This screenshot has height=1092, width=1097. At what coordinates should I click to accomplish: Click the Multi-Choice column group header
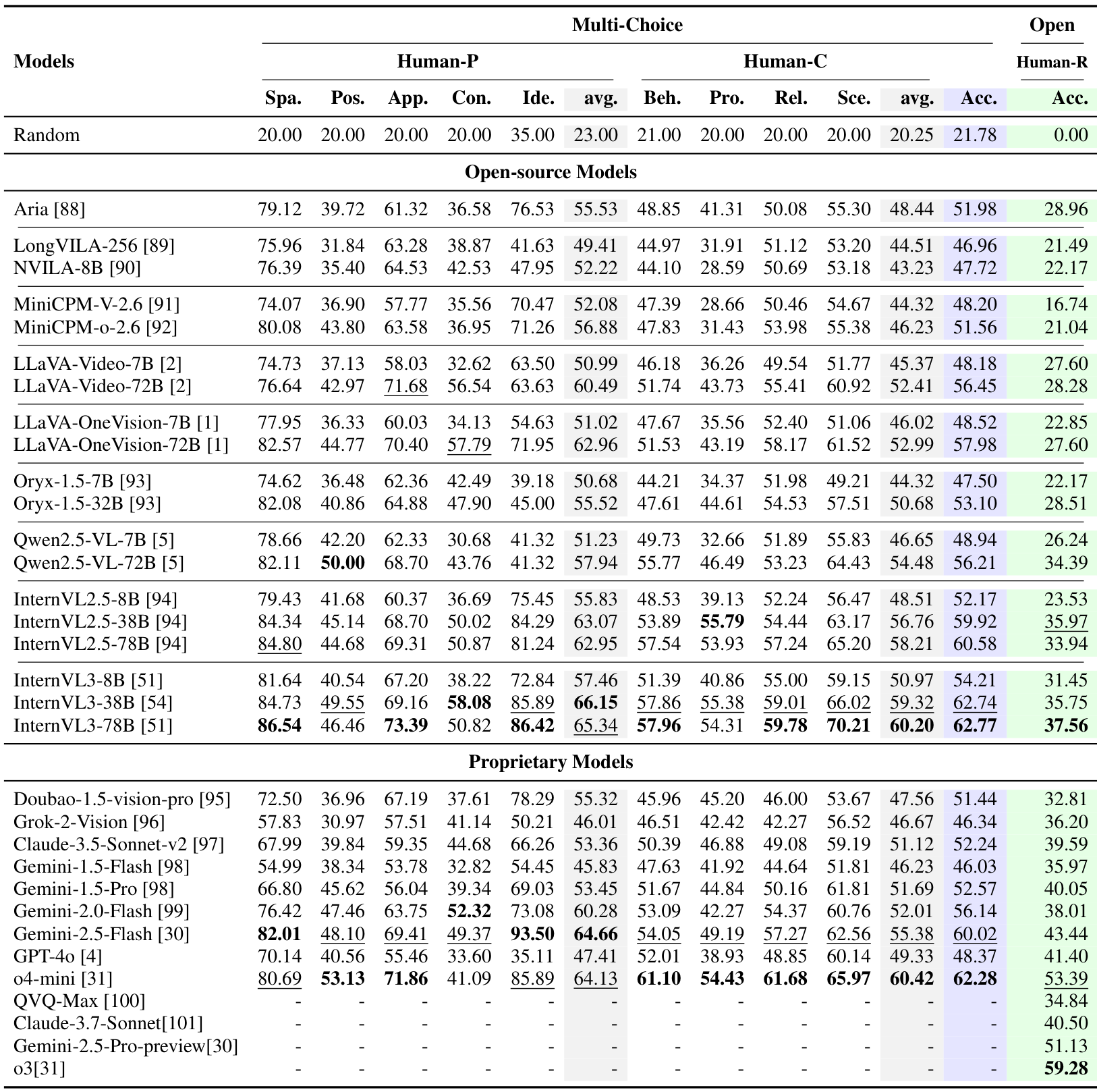(x=627, y=25)
